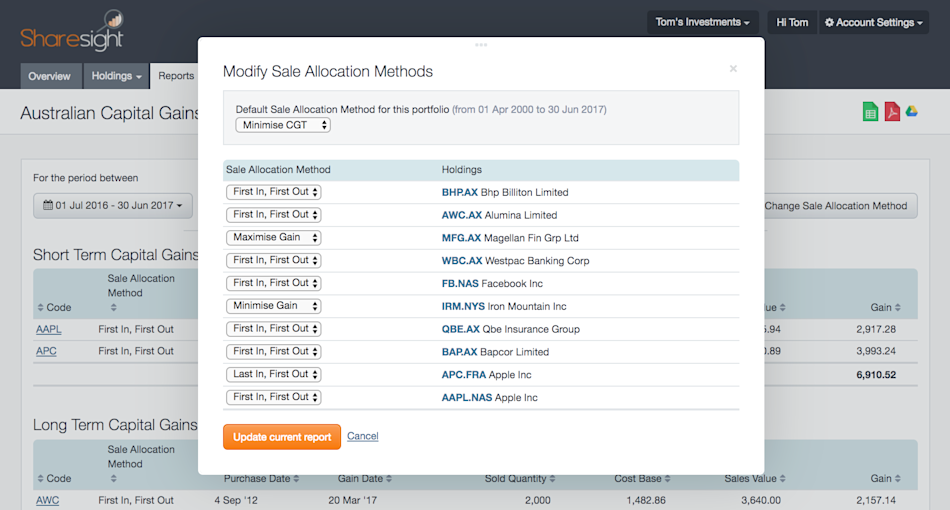
Task: Sort Long Term table by Gain Date
Action: pos(365,479)
